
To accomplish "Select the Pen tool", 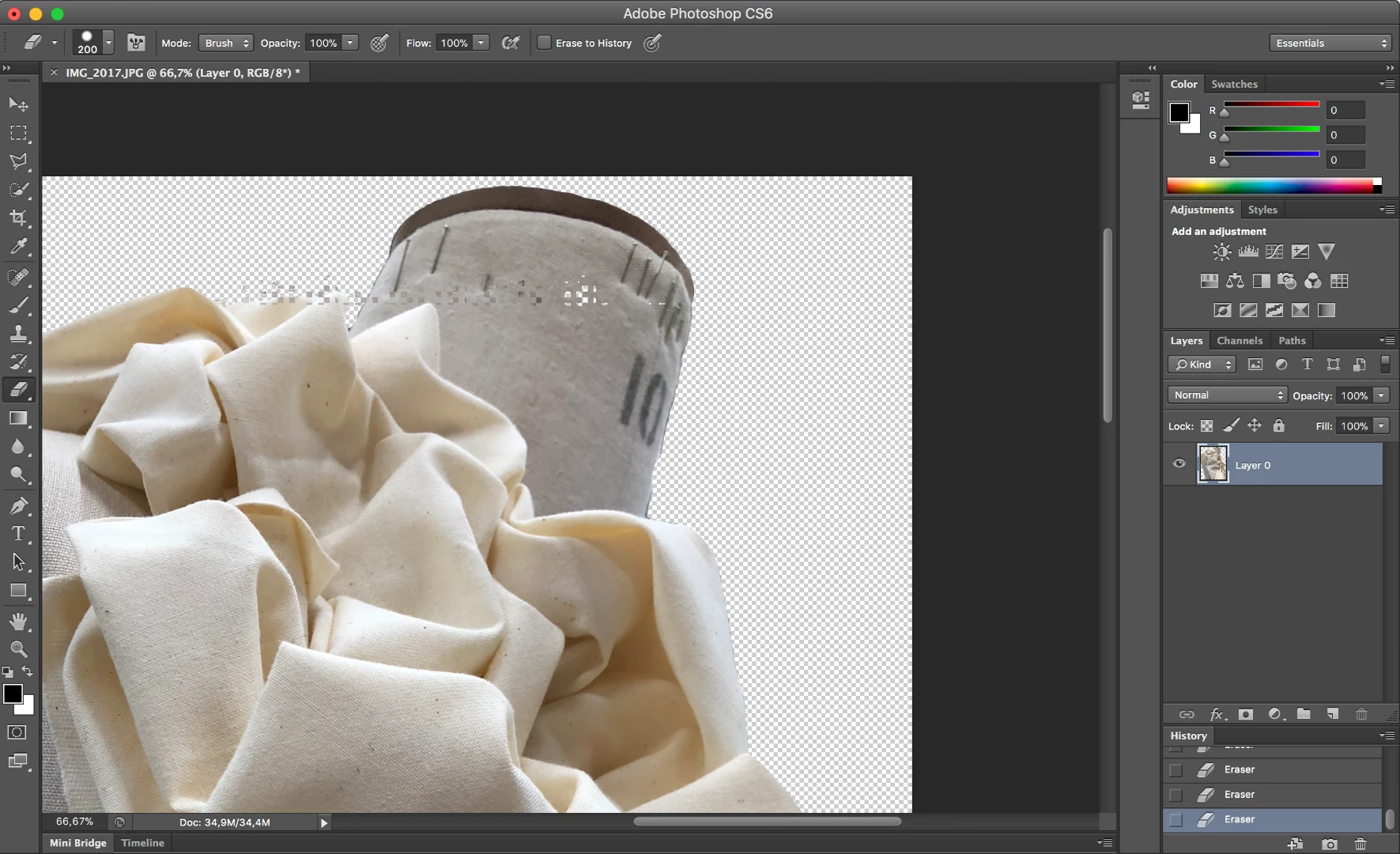I will [18, 505].
